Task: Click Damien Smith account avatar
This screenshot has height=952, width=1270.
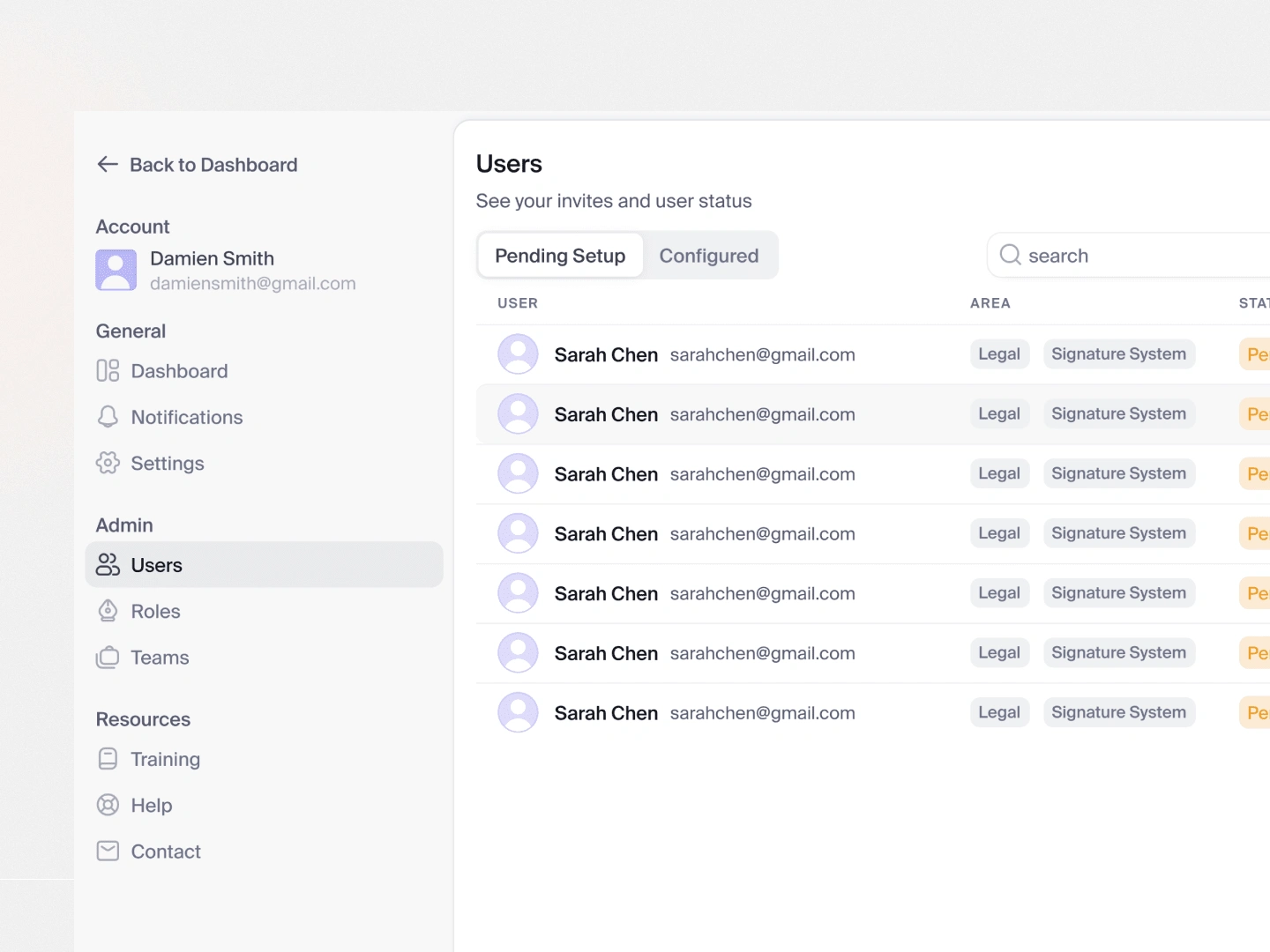Action: pyautogui.click(x=116, y=270)
